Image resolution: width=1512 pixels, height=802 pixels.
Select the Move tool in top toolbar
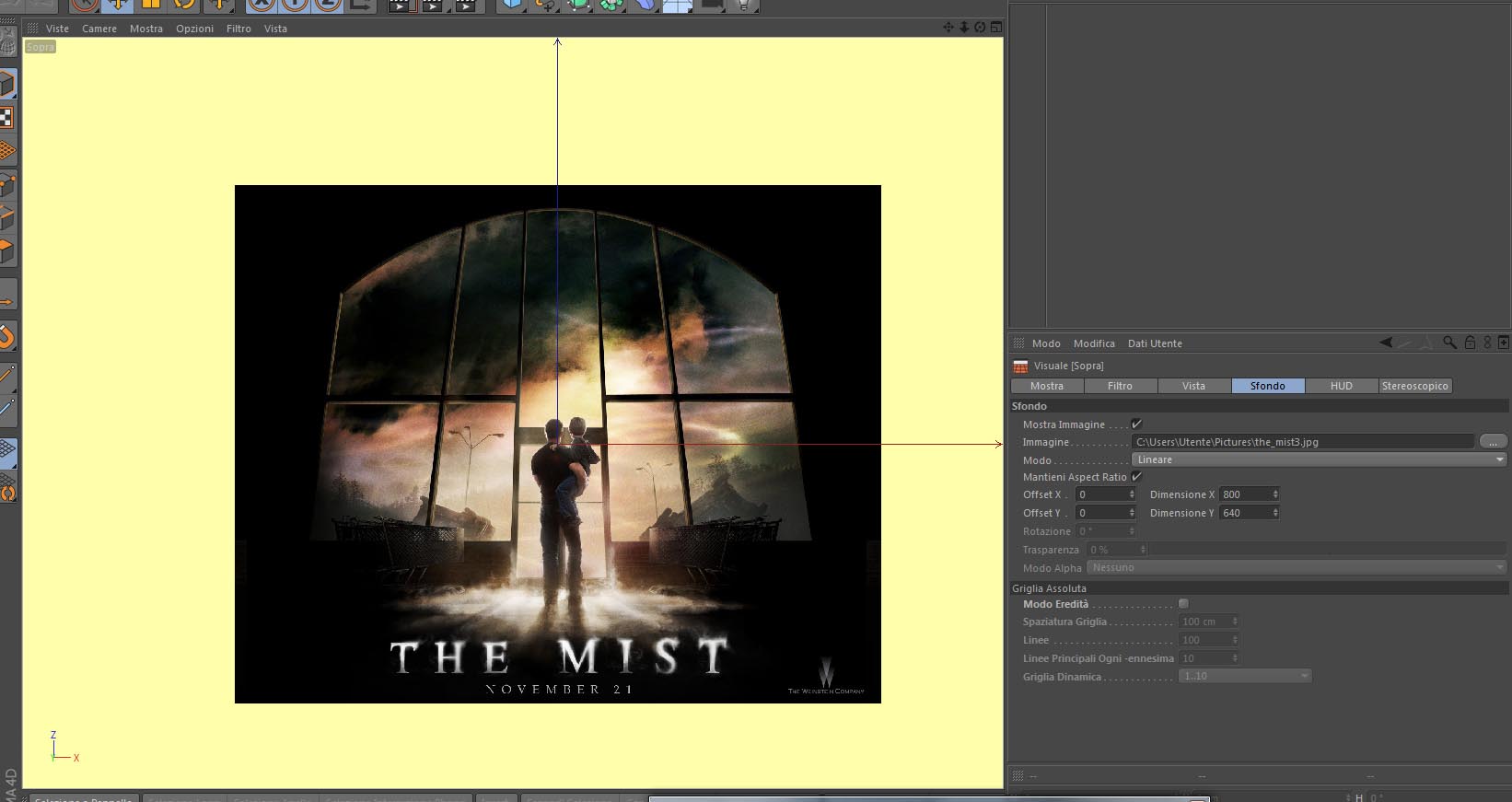(118, 5)
